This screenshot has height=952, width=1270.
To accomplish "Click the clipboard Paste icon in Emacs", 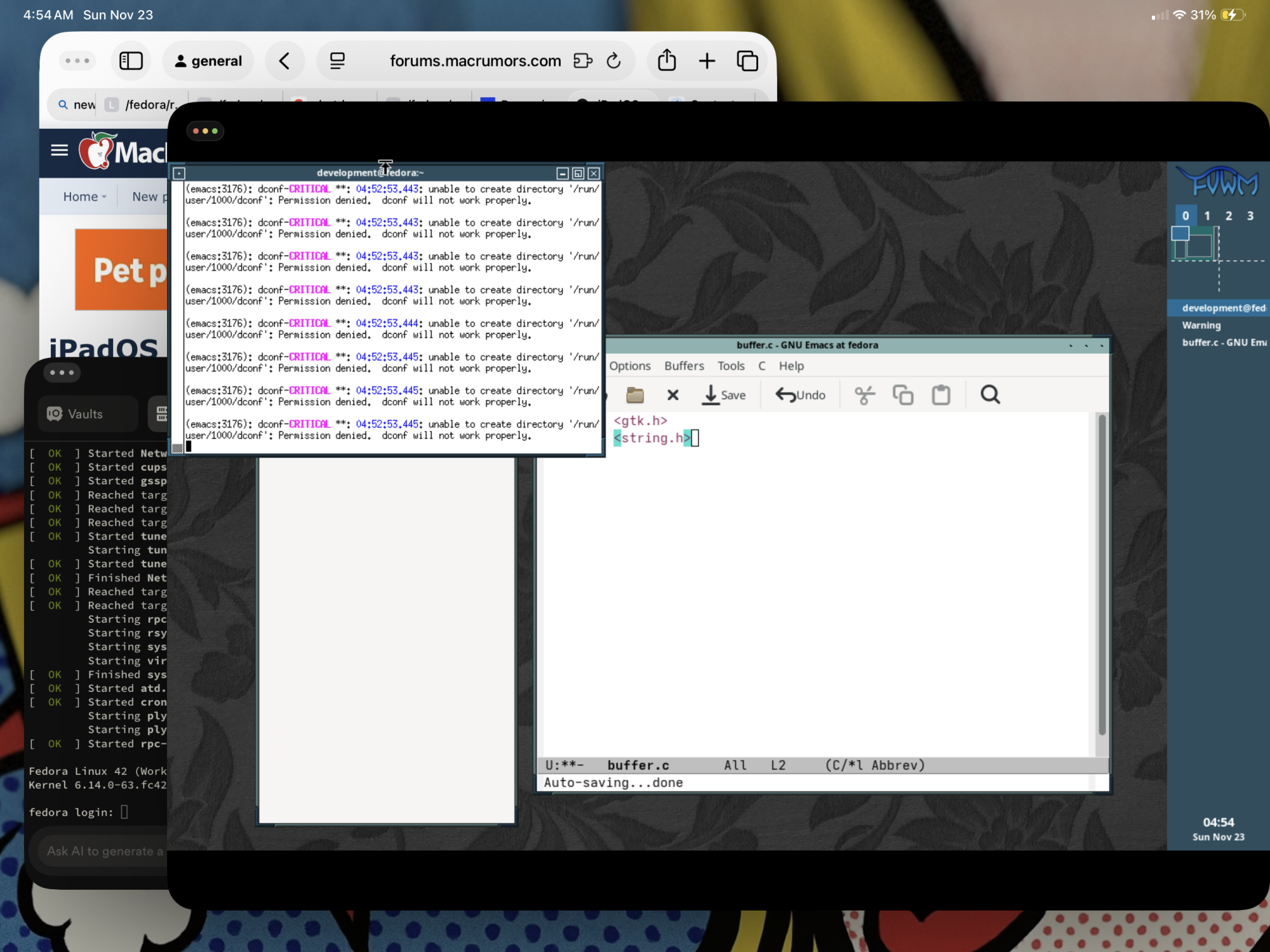I will (940, 395).
